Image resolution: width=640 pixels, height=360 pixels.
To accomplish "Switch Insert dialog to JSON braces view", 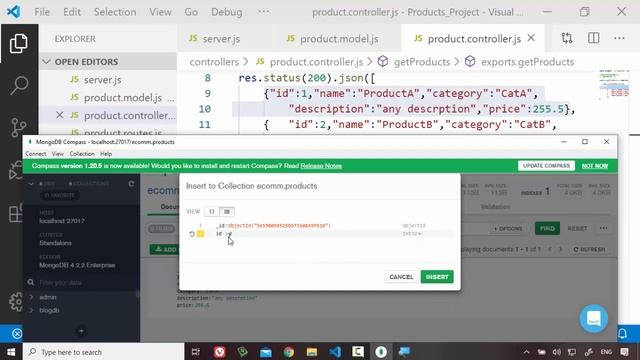I will pos(212,211).
